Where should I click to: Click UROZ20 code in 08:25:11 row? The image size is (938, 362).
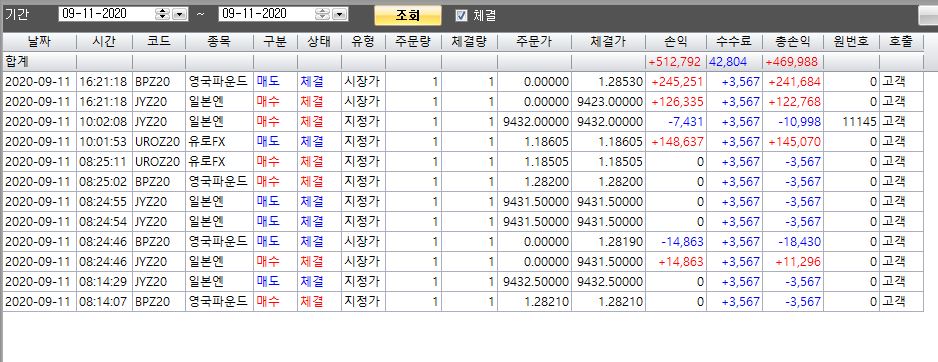coord(157,162)
